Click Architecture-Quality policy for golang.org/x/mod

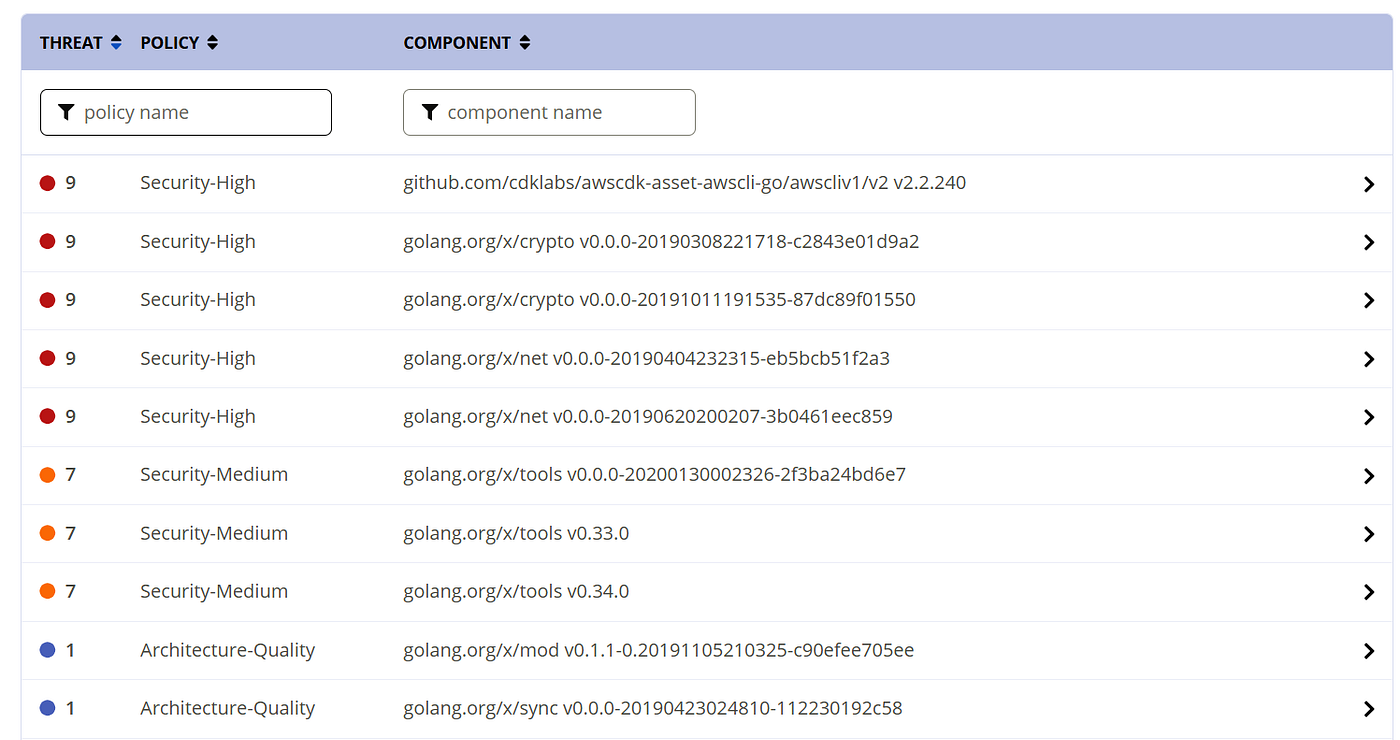click(227, 650)
